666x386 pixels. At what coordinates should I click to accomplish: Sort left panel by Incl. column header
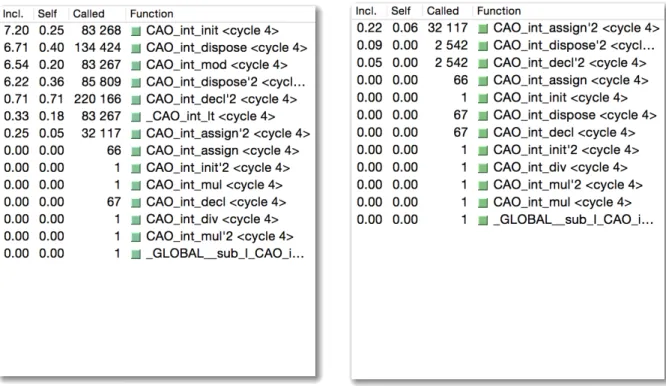(13, 14)
